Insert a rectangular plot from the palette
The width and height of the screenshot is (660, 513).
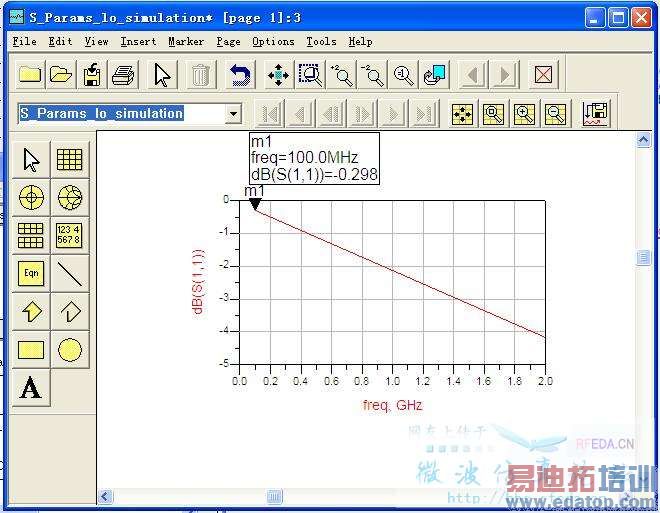[x=69, y=160]
